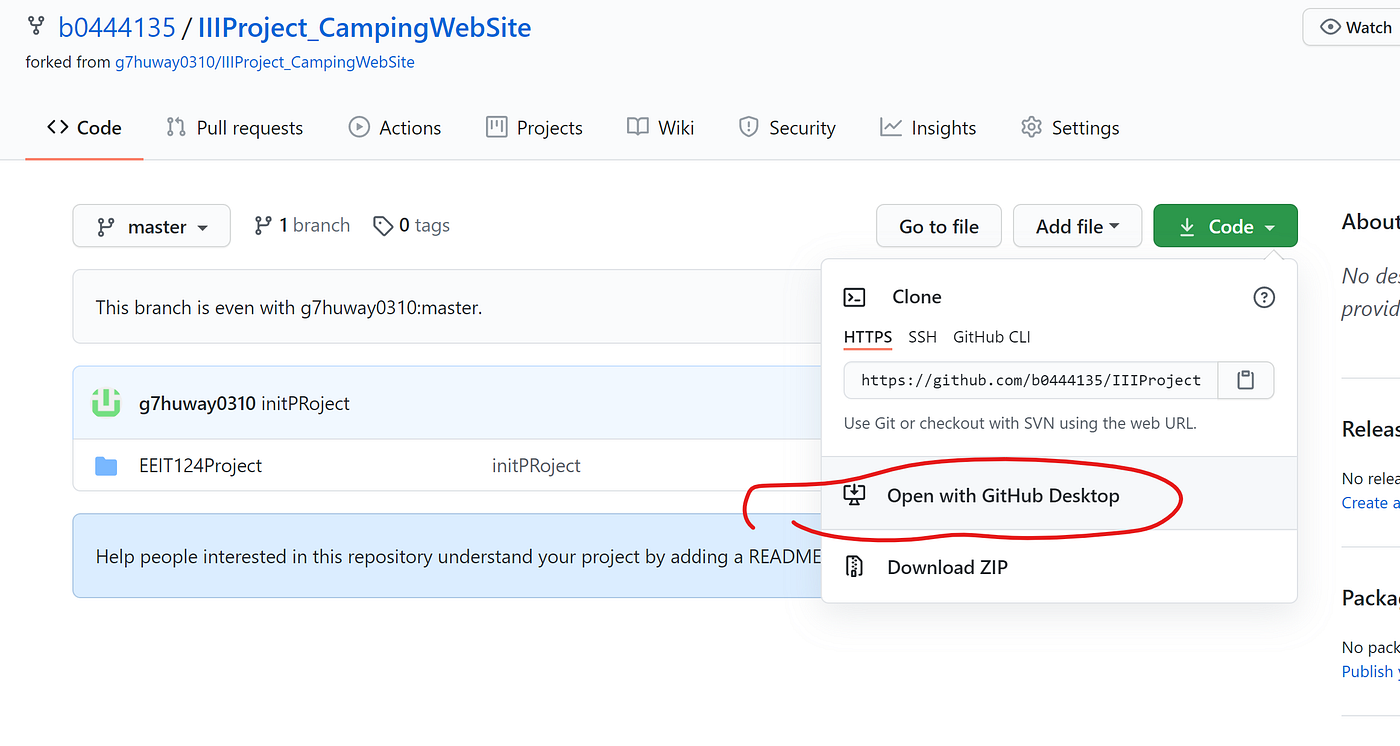This screenshot has width=1400, height=746.
Task: Copy the clone URL with clipboard icon
Action: pos(1245,380)
